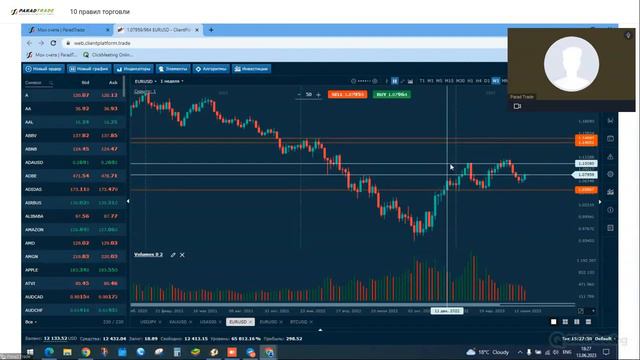Screen dimensions: 640x360
Task: Switch to the USDJPY chart tab
Action: (148, 322)
